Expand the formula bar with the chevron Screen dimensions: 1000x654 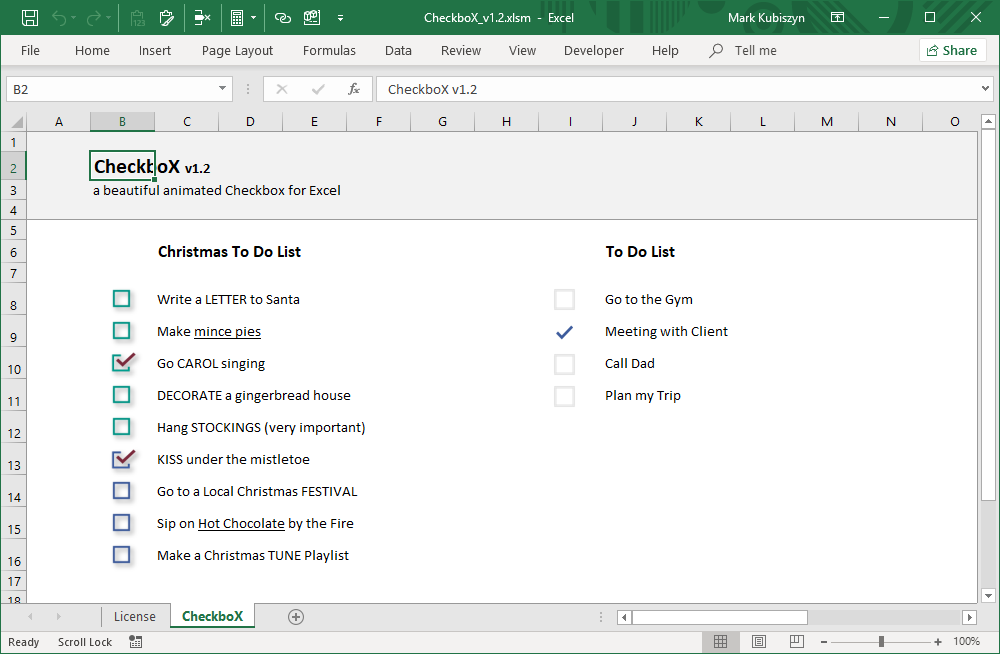pyautogui.click(x=986, y=89)
